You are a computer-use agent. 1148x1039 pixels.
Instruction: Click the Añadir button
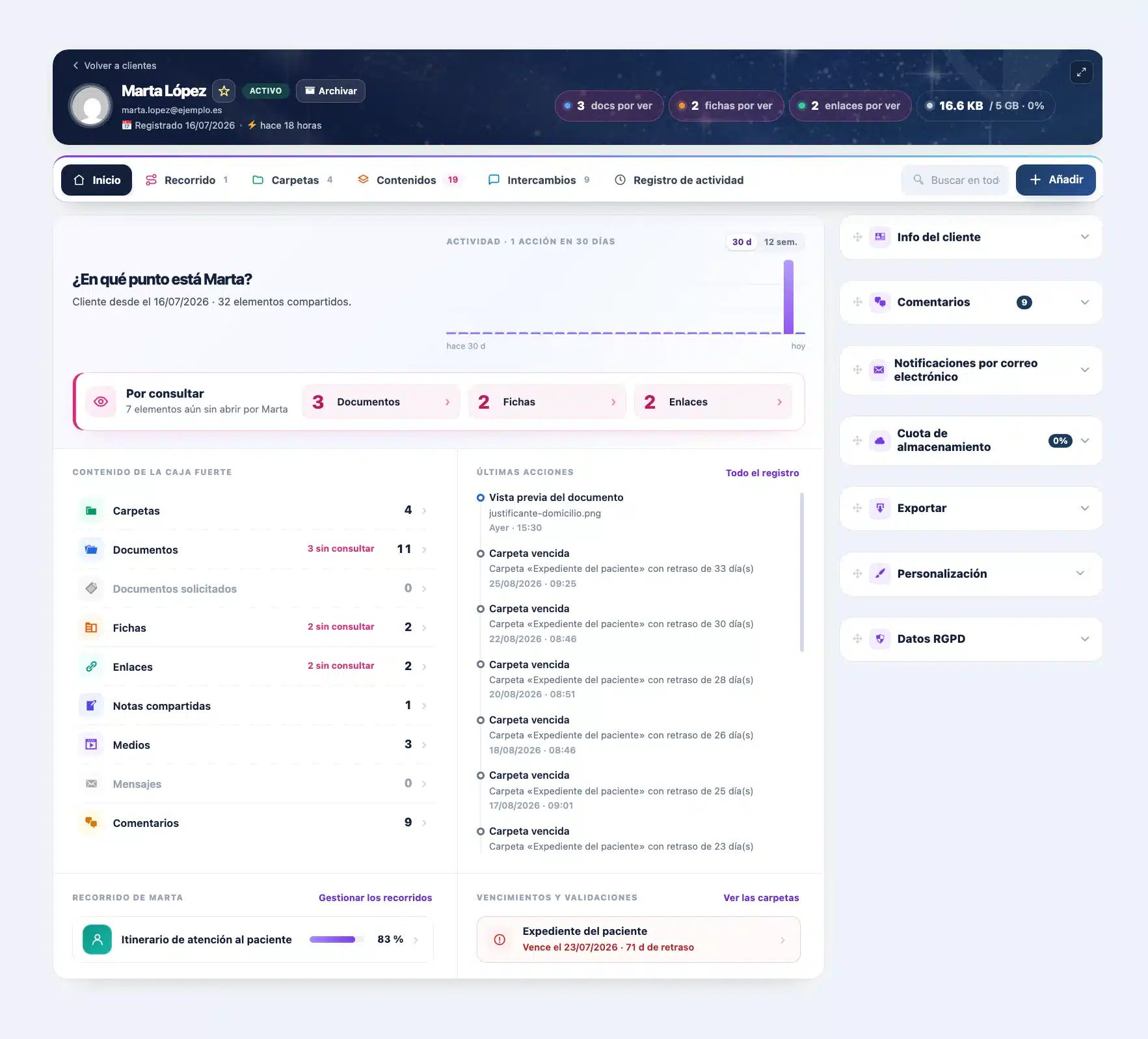click(x=1056, y=180)
